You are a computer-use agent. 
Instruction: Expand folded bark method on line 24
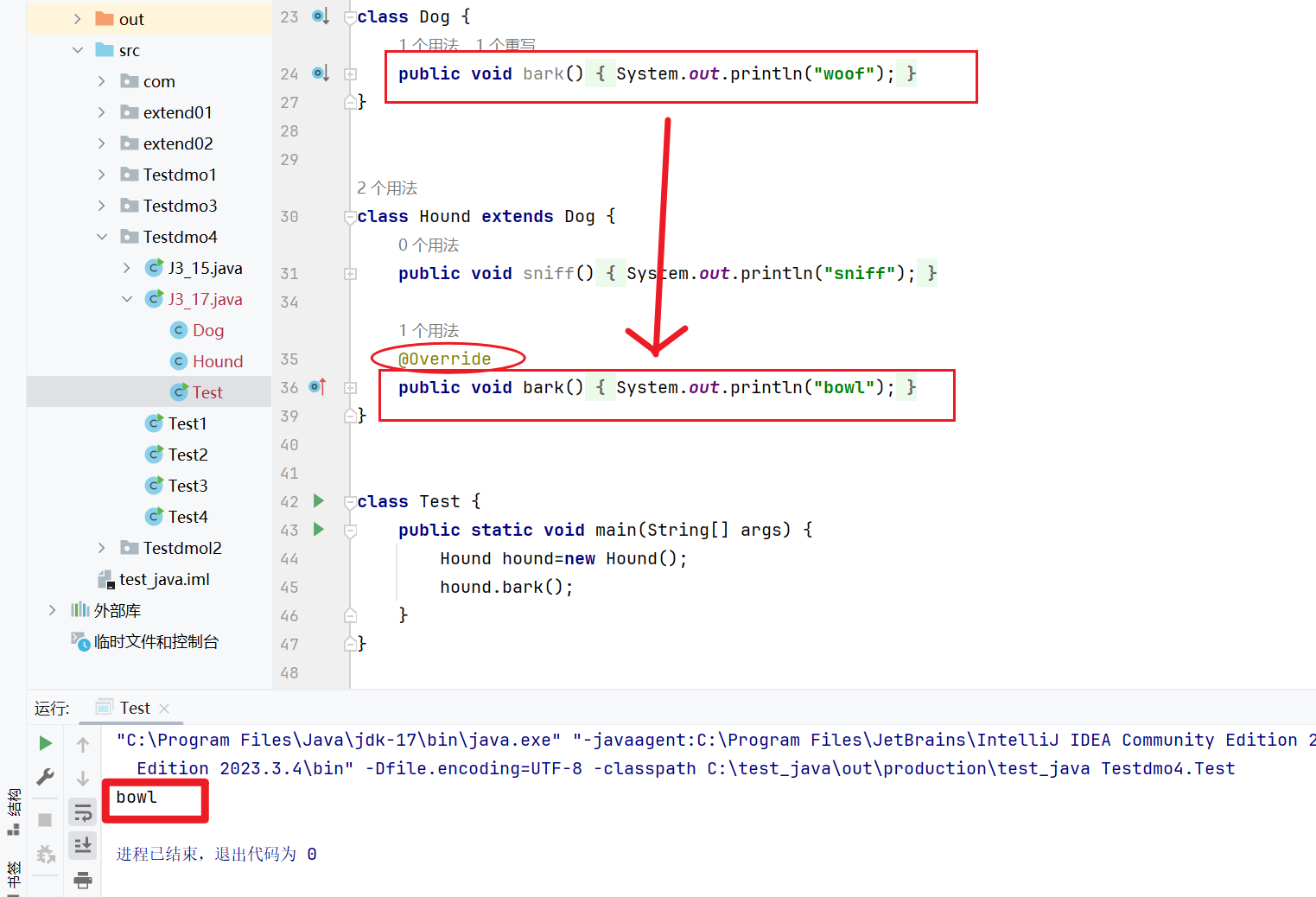[x=351, y=74]
